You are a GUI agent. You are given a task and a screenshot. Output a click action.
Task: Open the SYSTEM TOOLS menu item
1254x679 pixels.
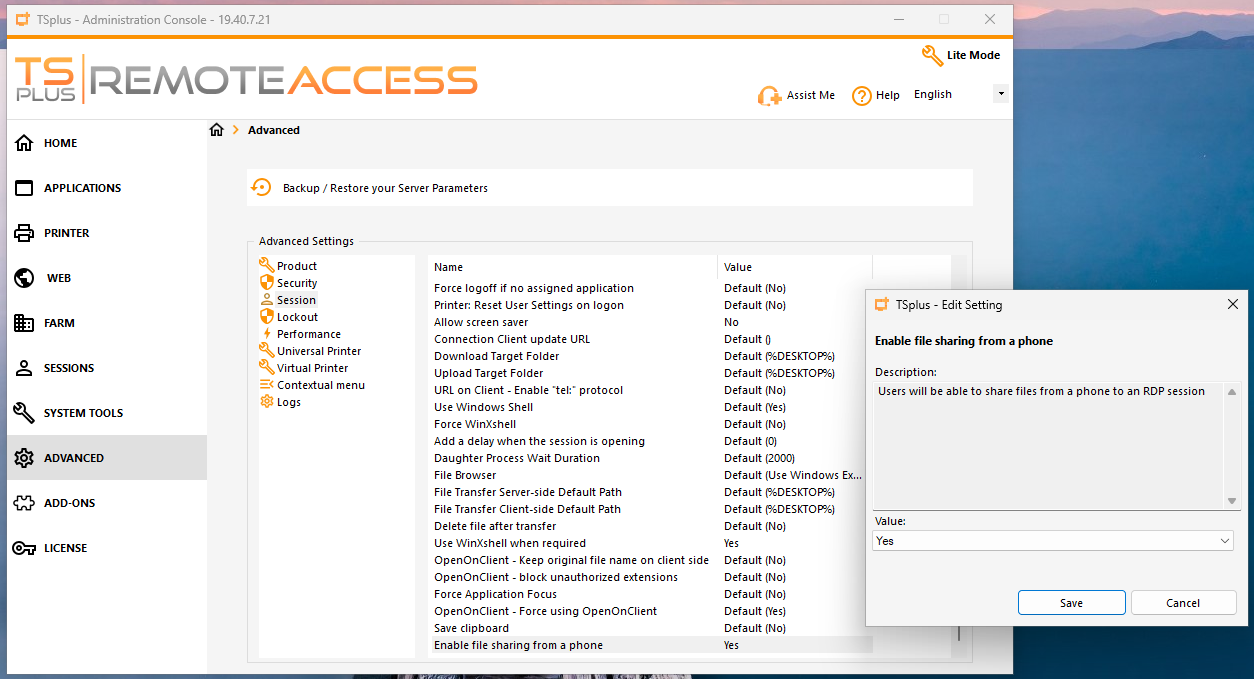click(107, 413)
